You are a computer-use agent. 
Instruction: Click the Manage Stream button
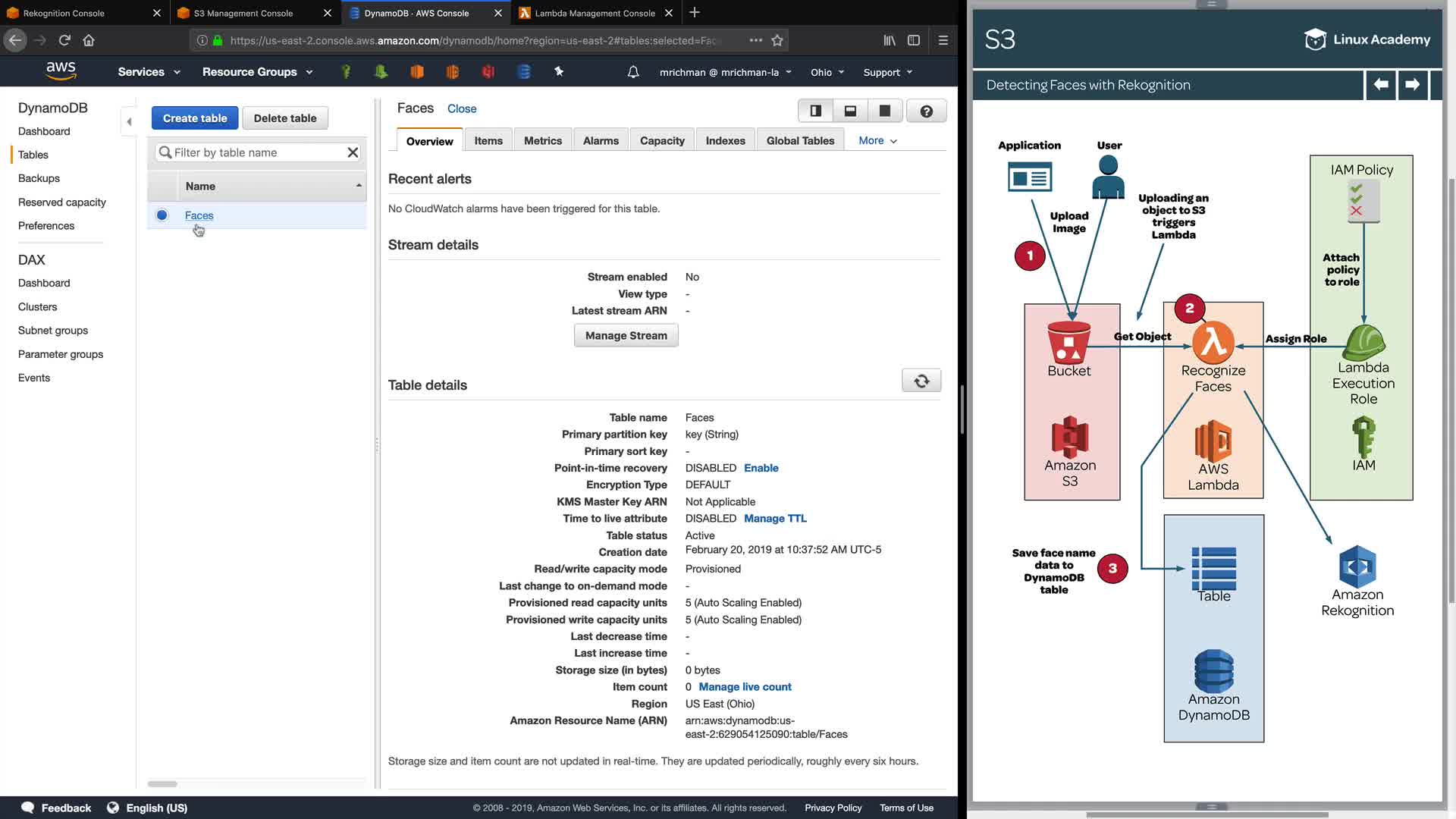pyautogui.click(x=626, y=335)
